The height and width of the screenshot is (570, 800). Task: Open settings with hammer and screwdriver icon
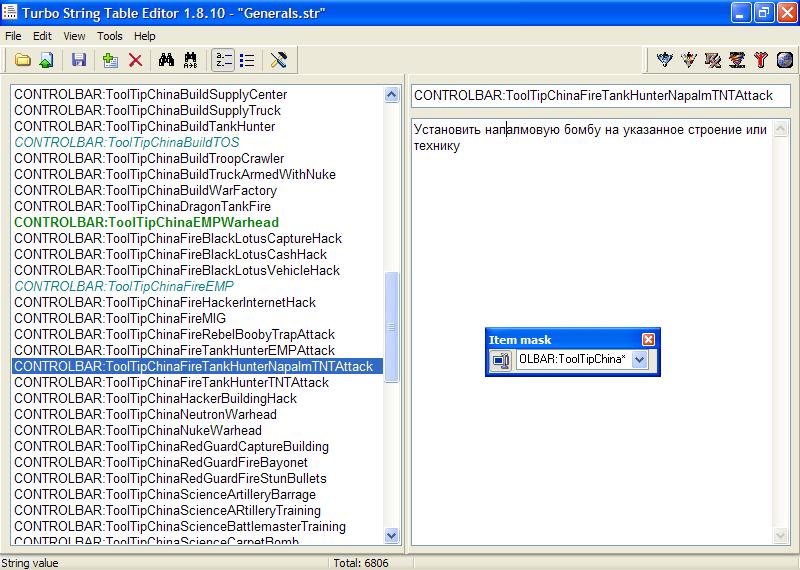tap(279, 60)
